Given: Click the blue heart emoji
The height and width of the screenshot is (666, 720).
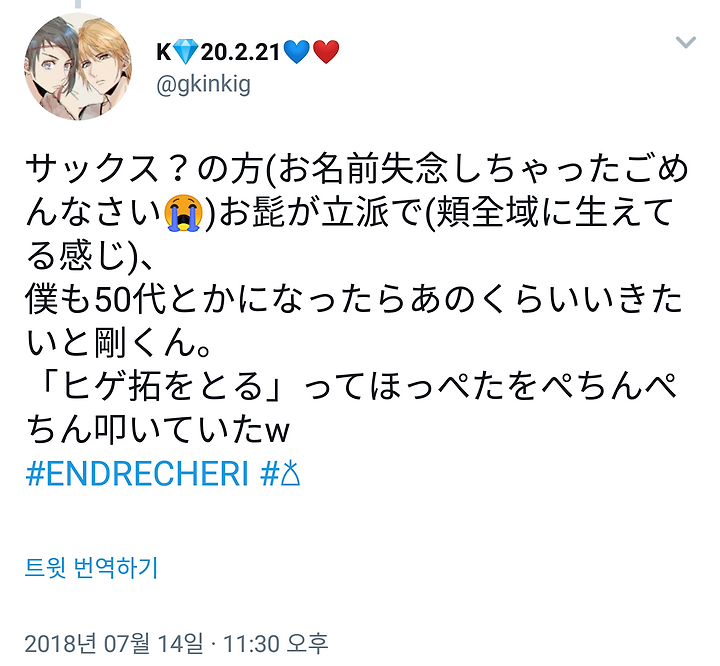Looking at the screenshot, I should [x=297, y=51].
